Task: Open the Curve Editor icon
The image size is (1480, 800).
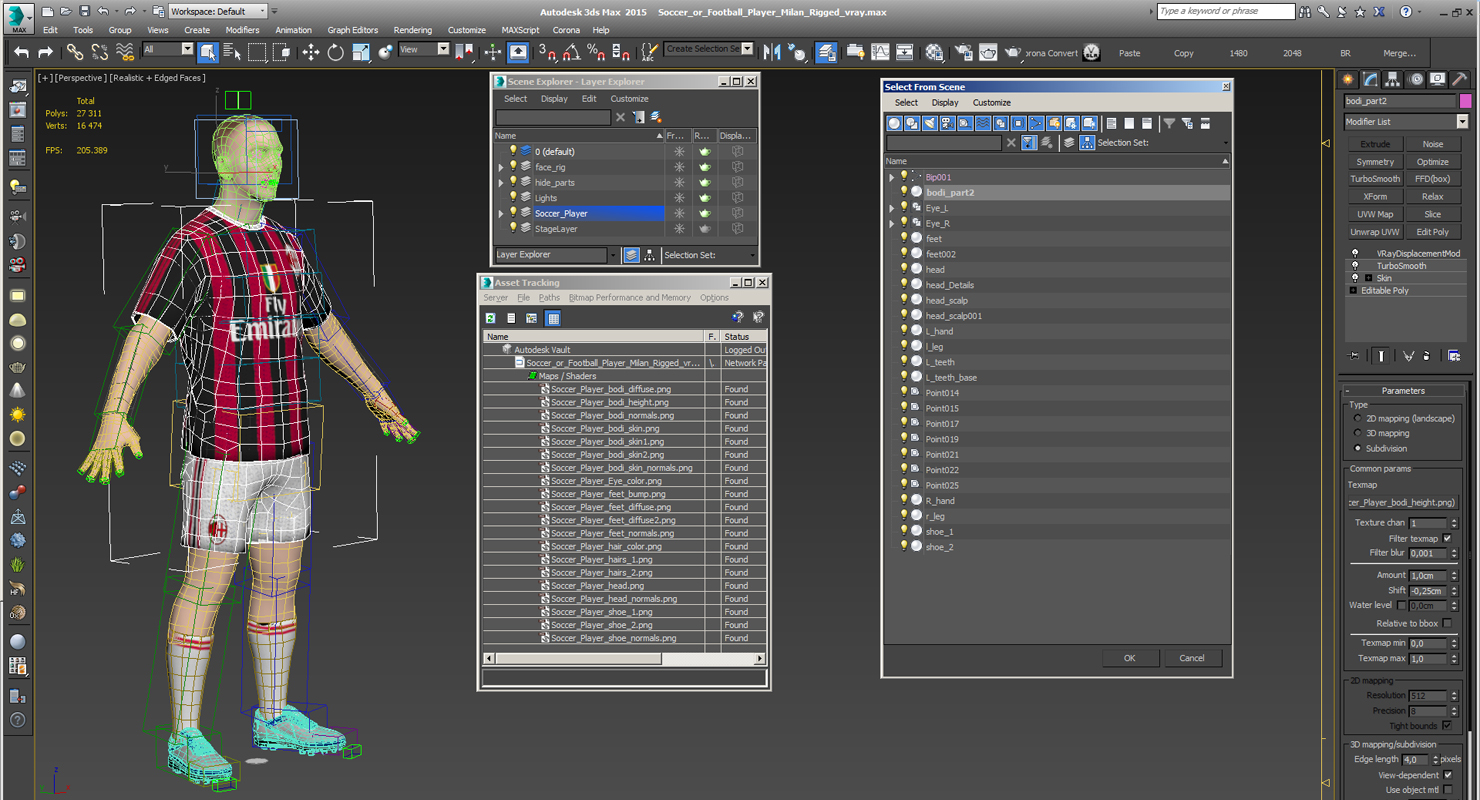Action: (880, 52)
